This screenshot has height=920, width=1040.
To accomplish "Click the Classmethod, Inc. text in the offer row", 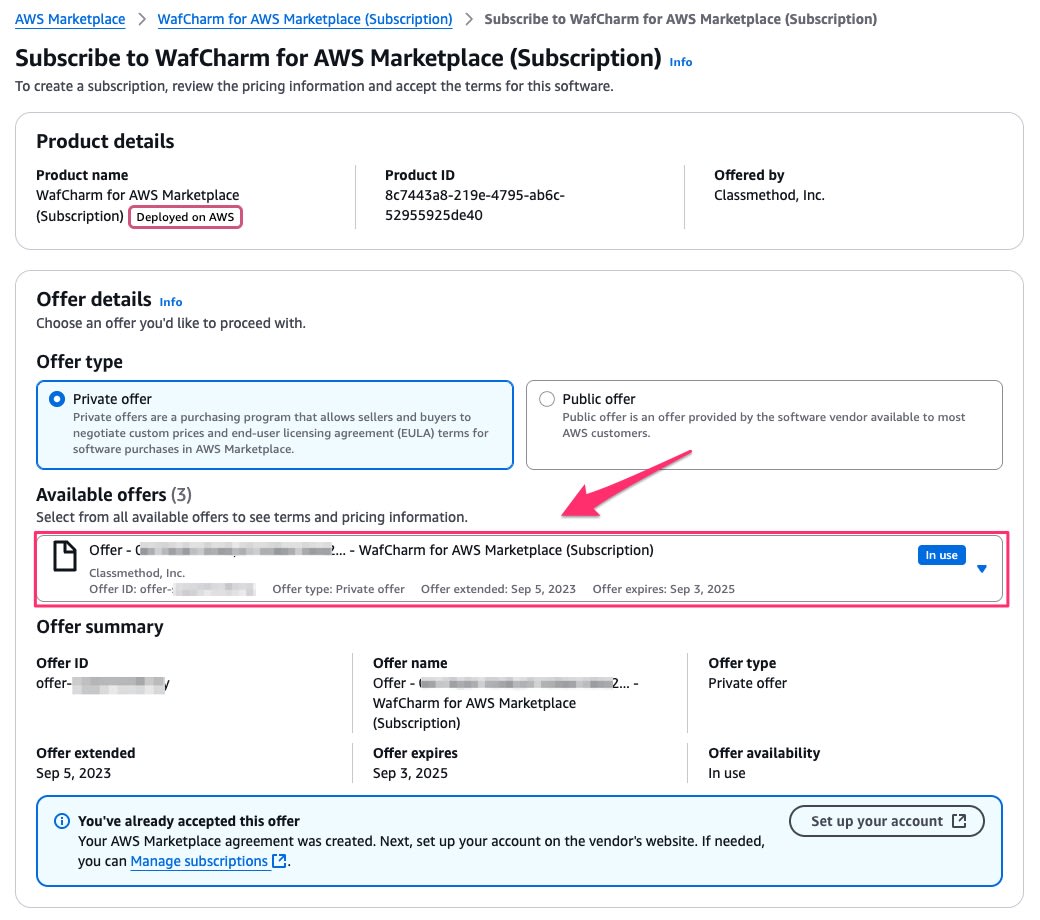I will coord(137,573).
